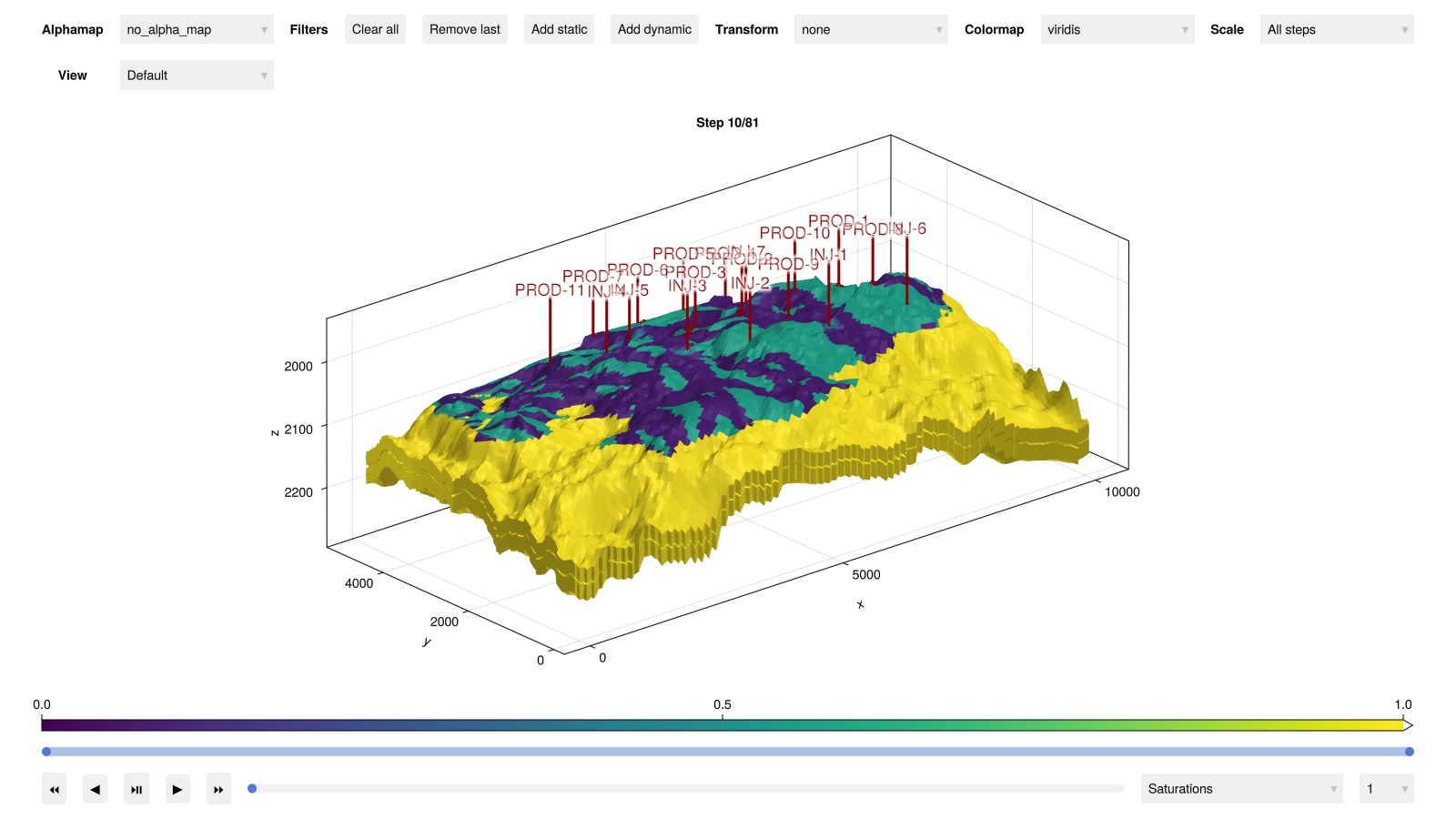Click Add static filter button
This screenshot has height=819, width=1456.
tap(559, 30)
